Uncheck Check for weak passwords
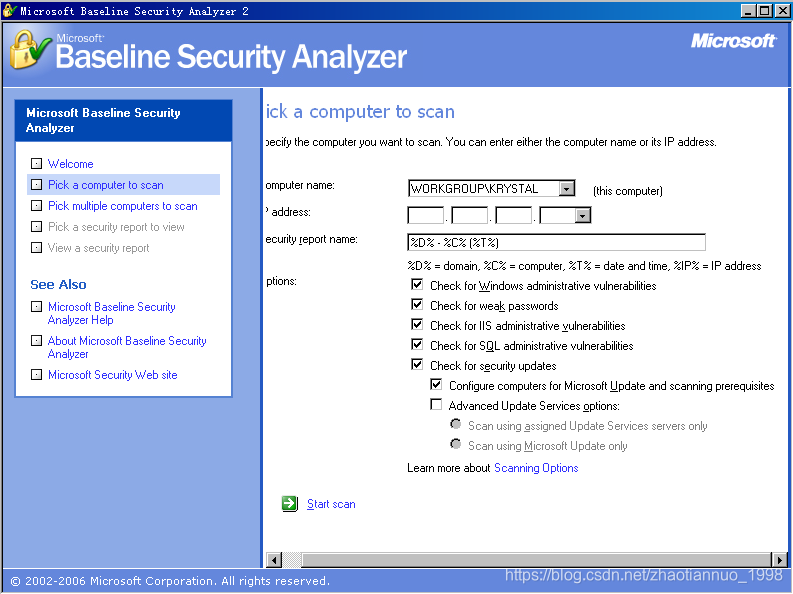 (417, 304)
